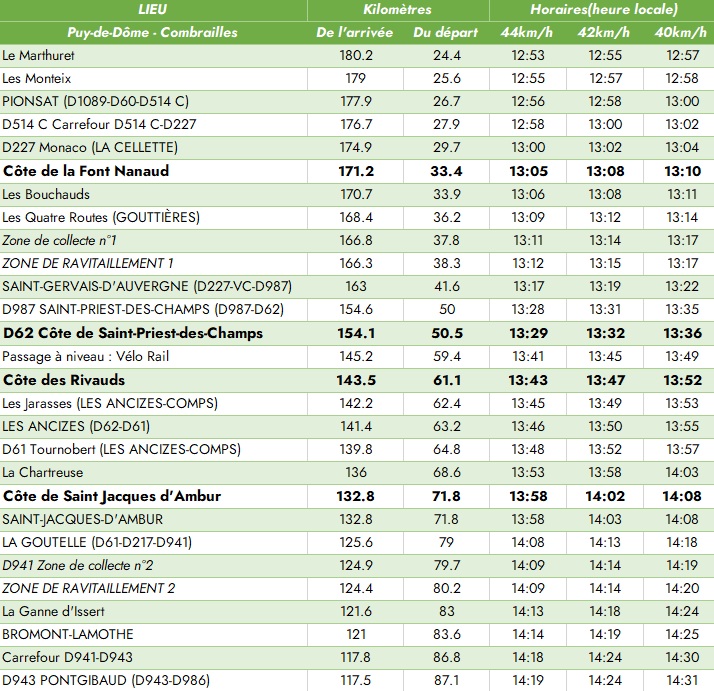Select the Côte de Saint Jacques d'Ambur label
The height and width of the screenshot is (691, 714).
pos(112,496)
